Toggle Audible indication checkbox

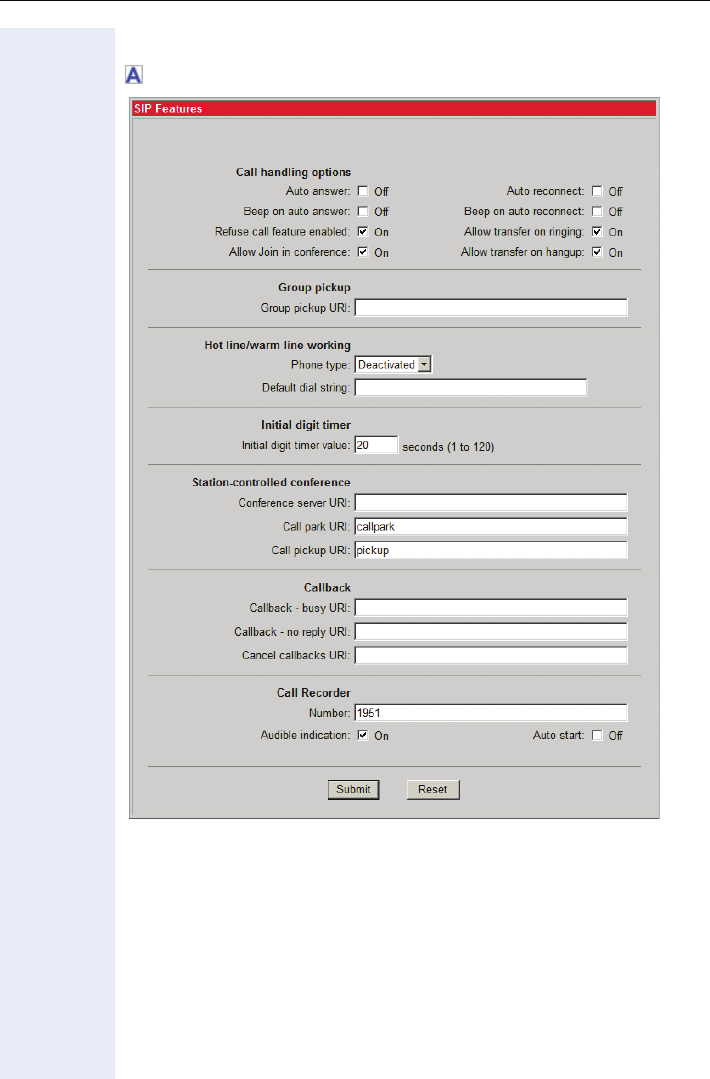(363, 735)
